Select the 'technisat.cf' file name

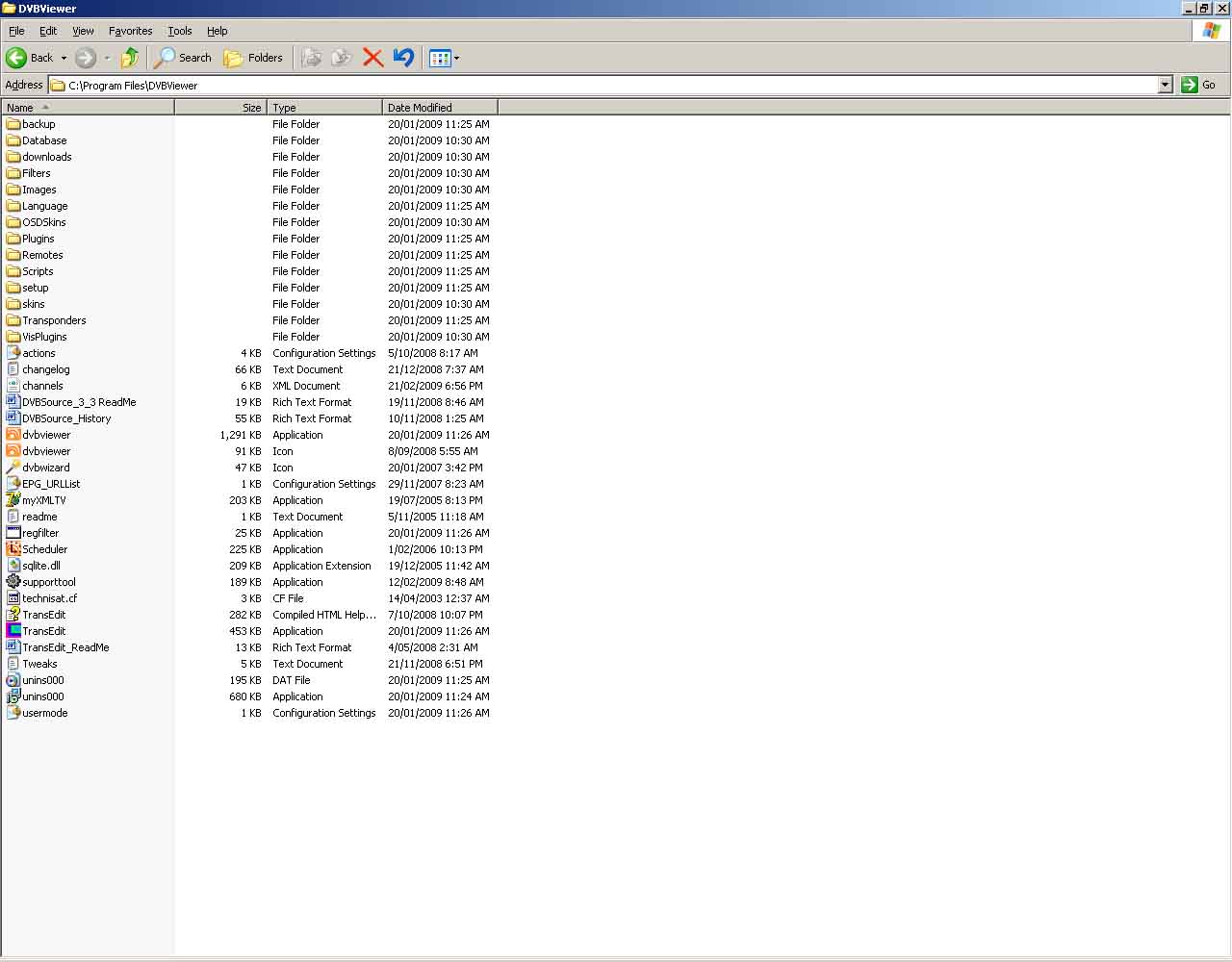49,598
